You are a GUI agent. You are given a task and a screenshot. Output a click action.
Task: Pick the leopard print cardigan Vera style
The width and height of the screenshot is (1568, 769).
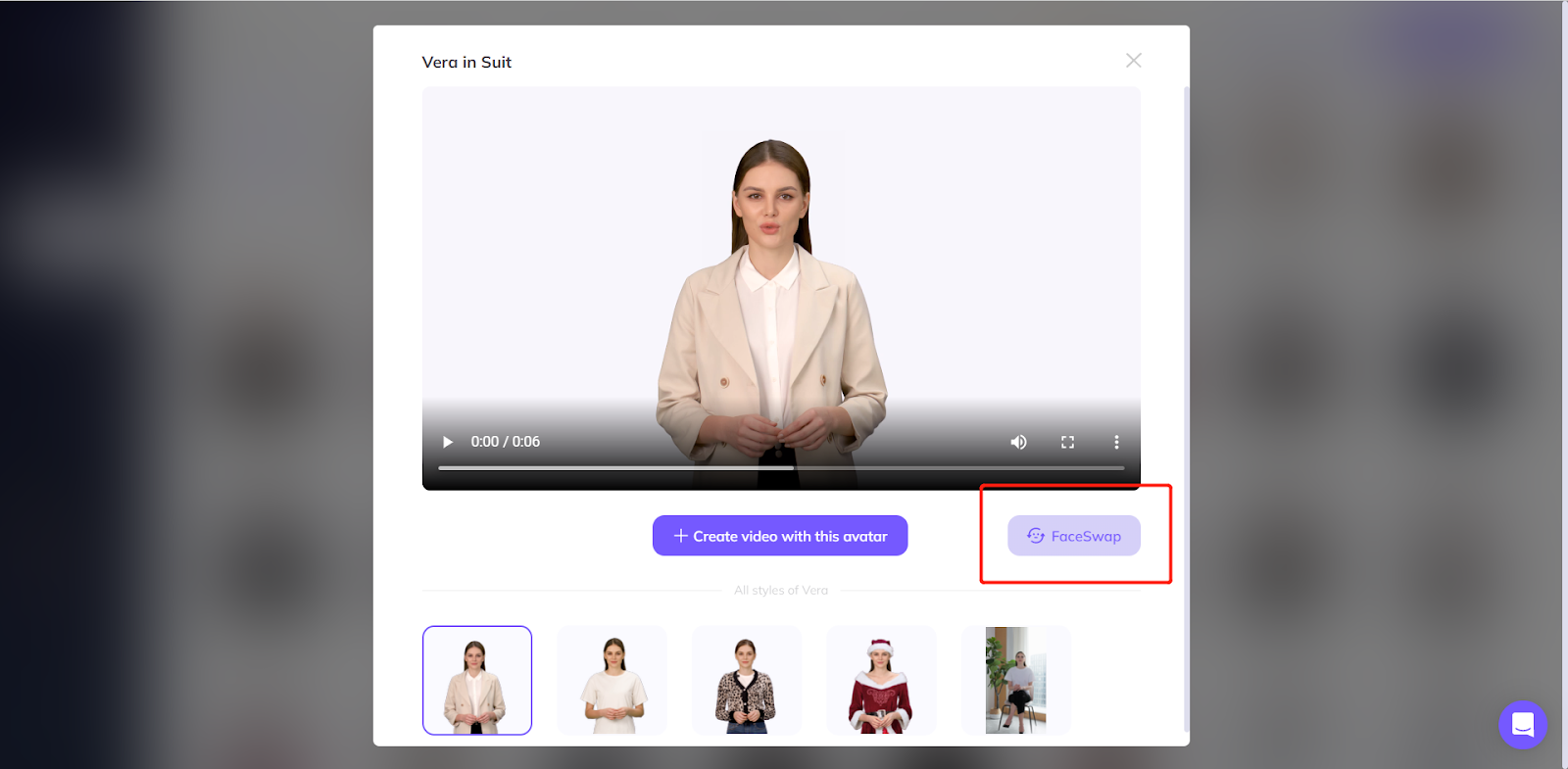click(747, 681)
